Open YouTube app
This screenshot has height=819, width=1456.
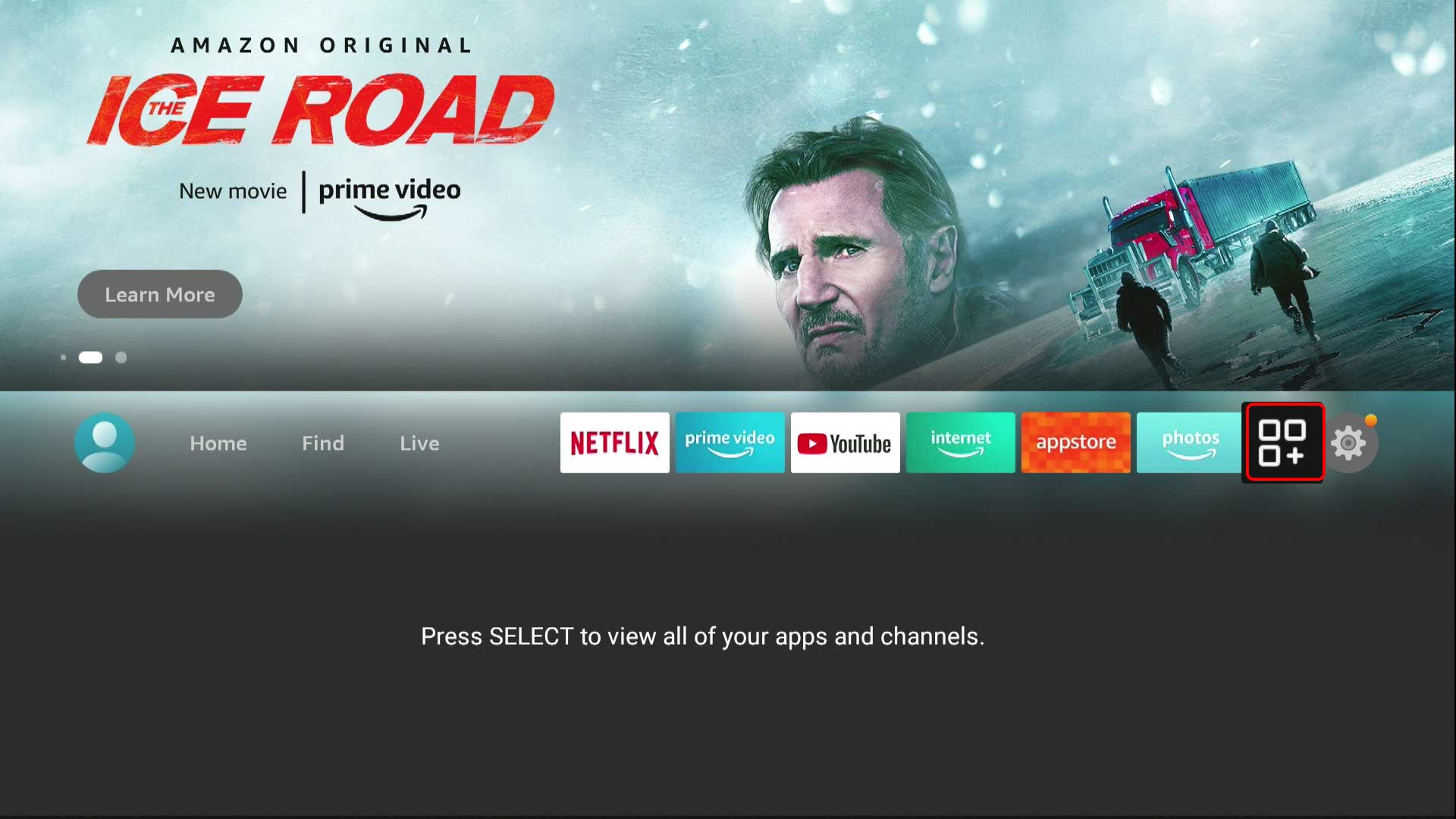click(x=844, y=442)
